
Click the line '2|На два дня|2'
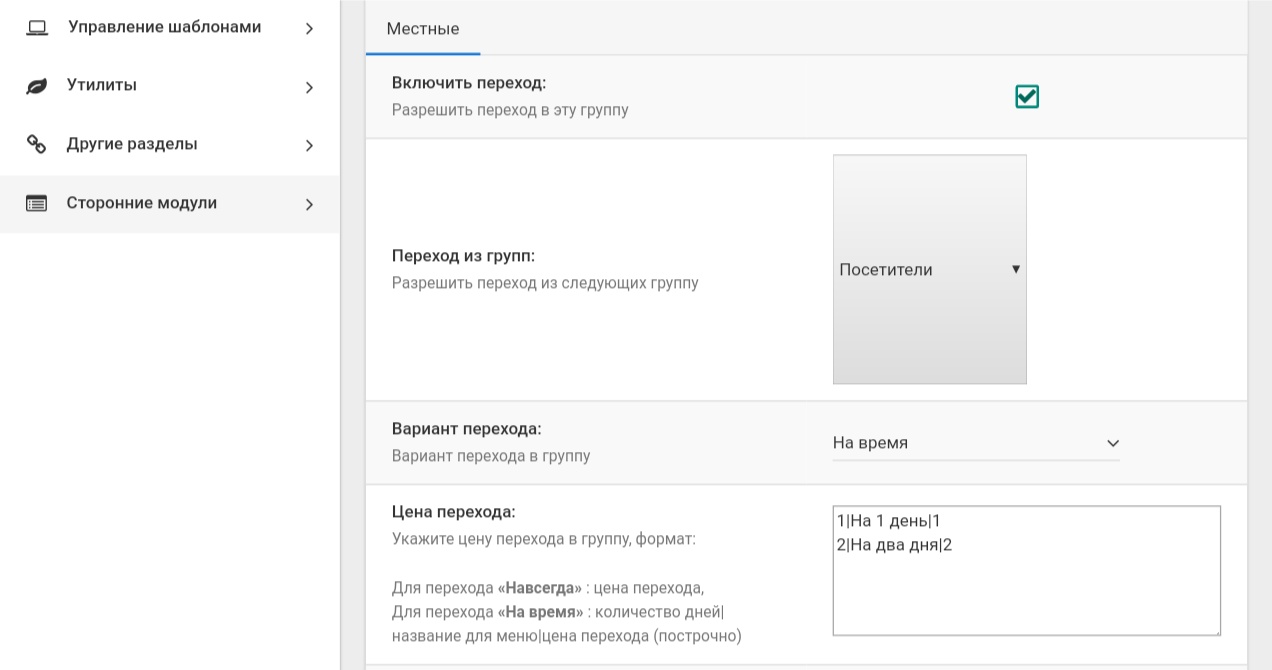point(894,545)
